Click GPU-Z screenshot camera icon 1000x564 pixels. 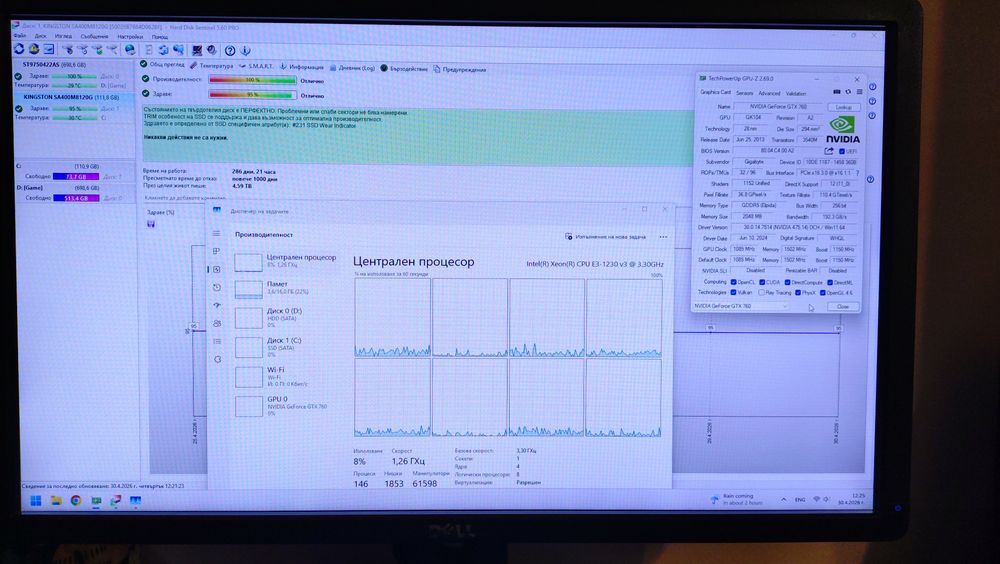coord(837,92)
